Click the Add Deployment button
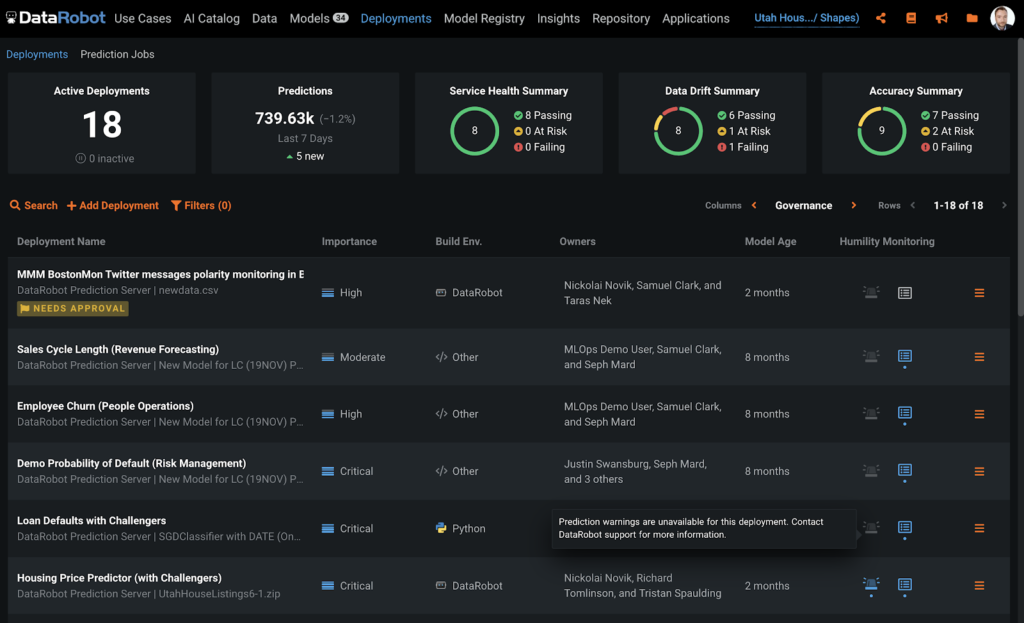 pos(112,205)
